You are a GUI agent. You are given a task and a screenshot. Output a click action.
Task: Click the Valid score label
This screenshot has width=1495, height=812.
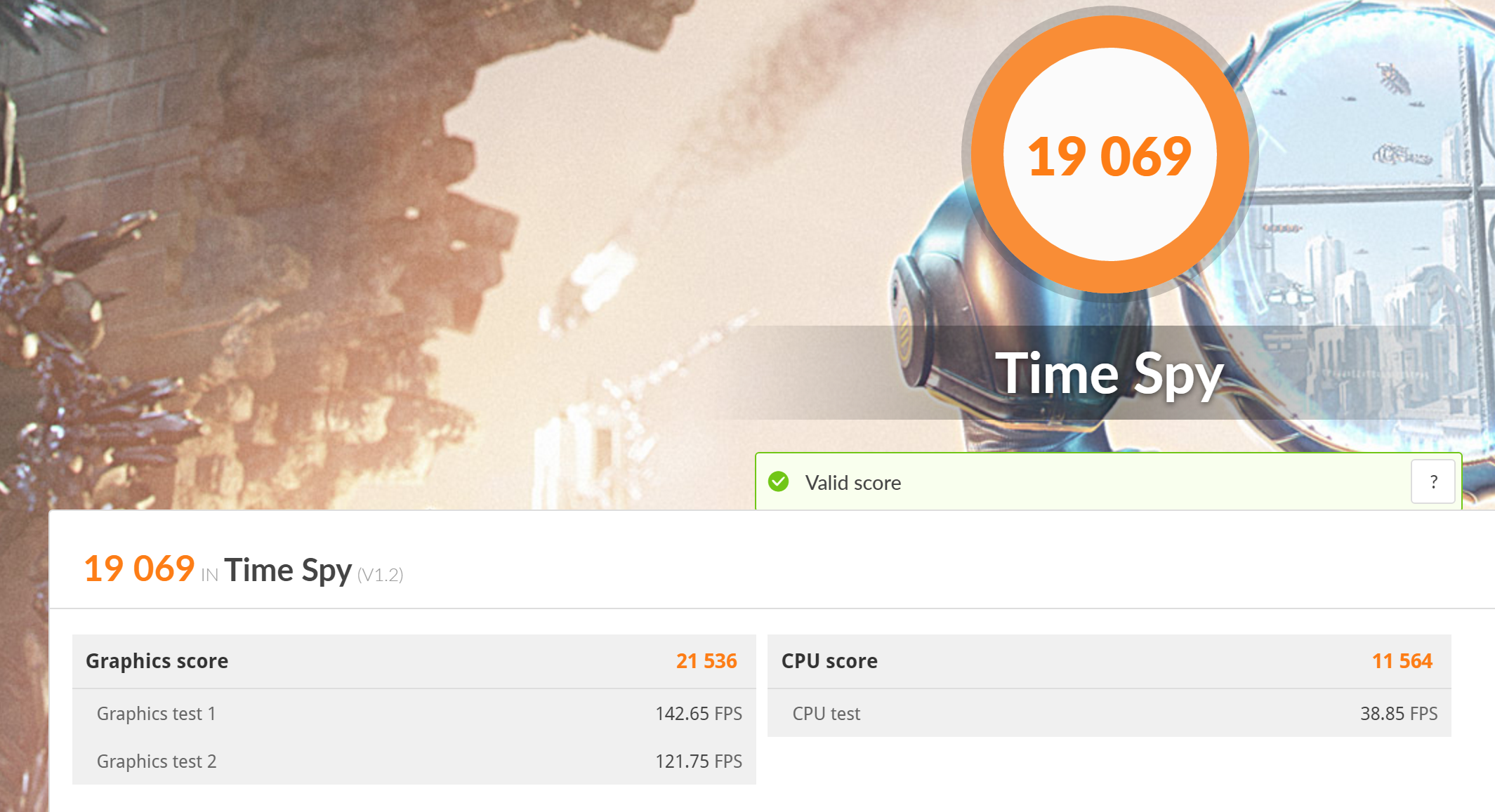pos(853,483)
